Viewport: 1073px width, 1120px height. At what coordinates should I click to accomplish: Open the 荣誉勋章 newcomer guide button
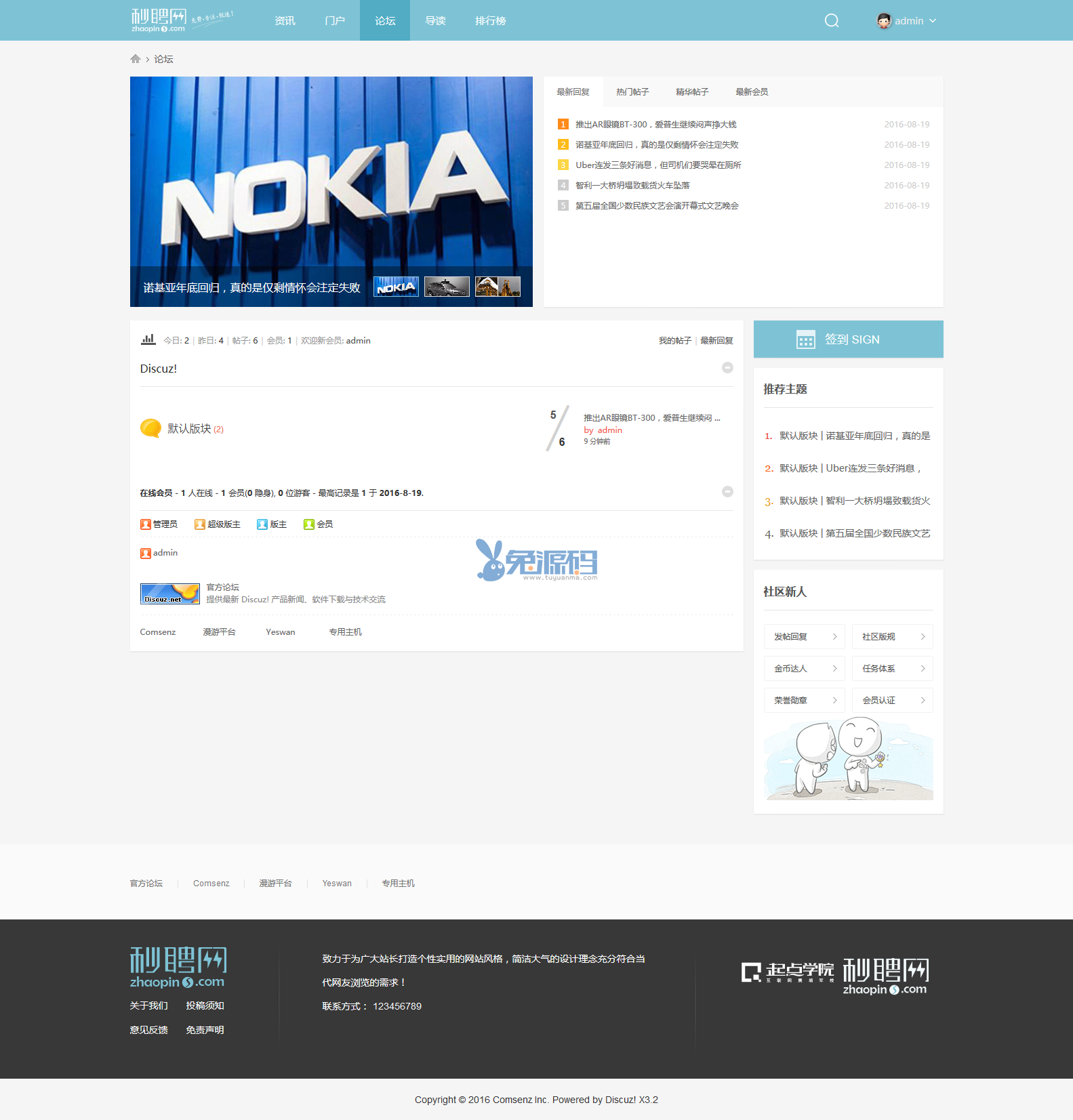tap(805, 701)
